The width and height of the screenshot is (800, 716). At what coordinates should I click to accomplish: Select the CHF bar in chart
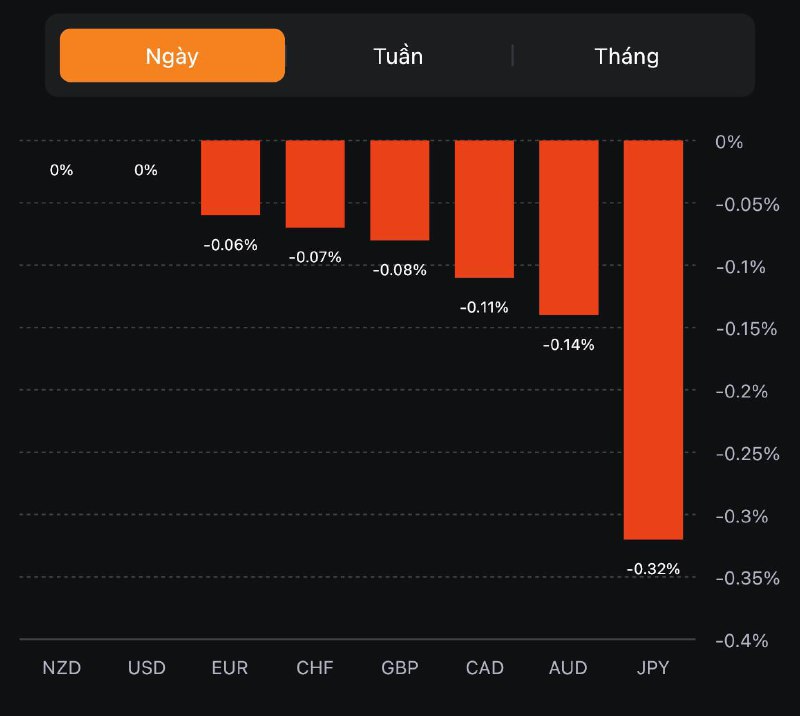coord(315,184)
